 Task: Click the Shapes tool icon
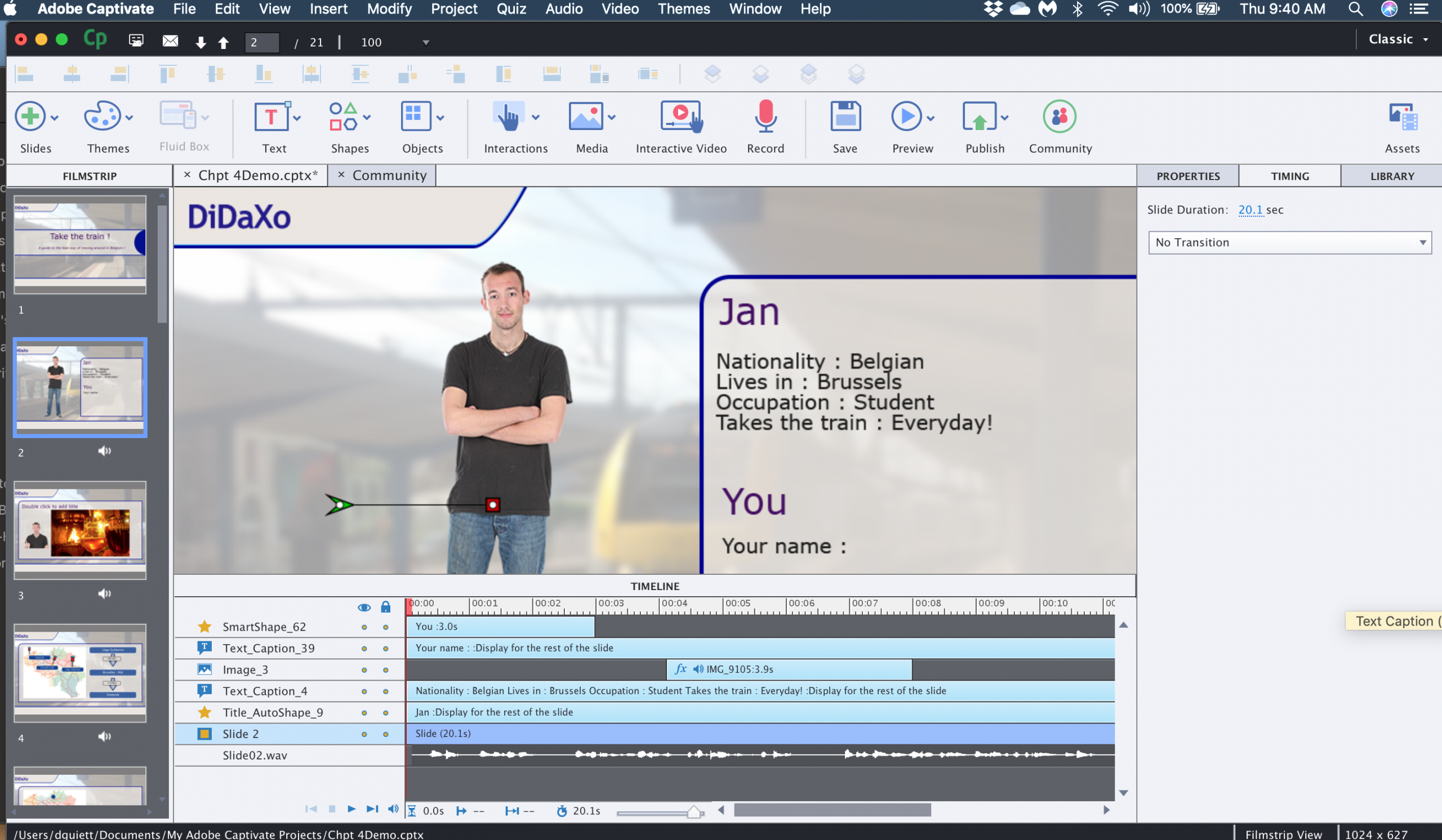[344, 117]
